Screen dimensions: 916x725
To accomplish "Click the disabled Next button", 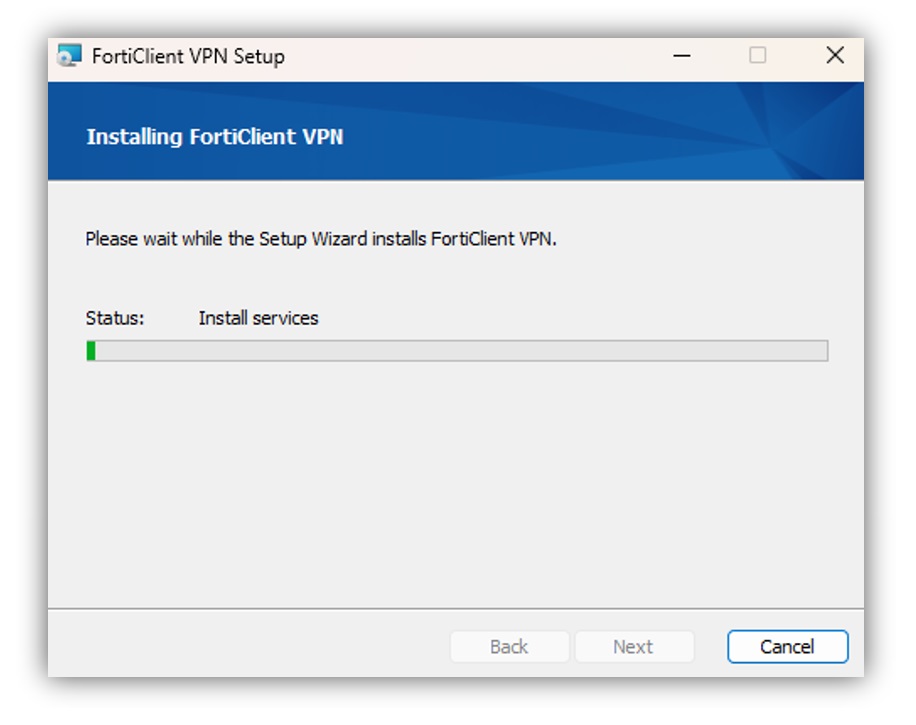I will (x=634, y=647).
